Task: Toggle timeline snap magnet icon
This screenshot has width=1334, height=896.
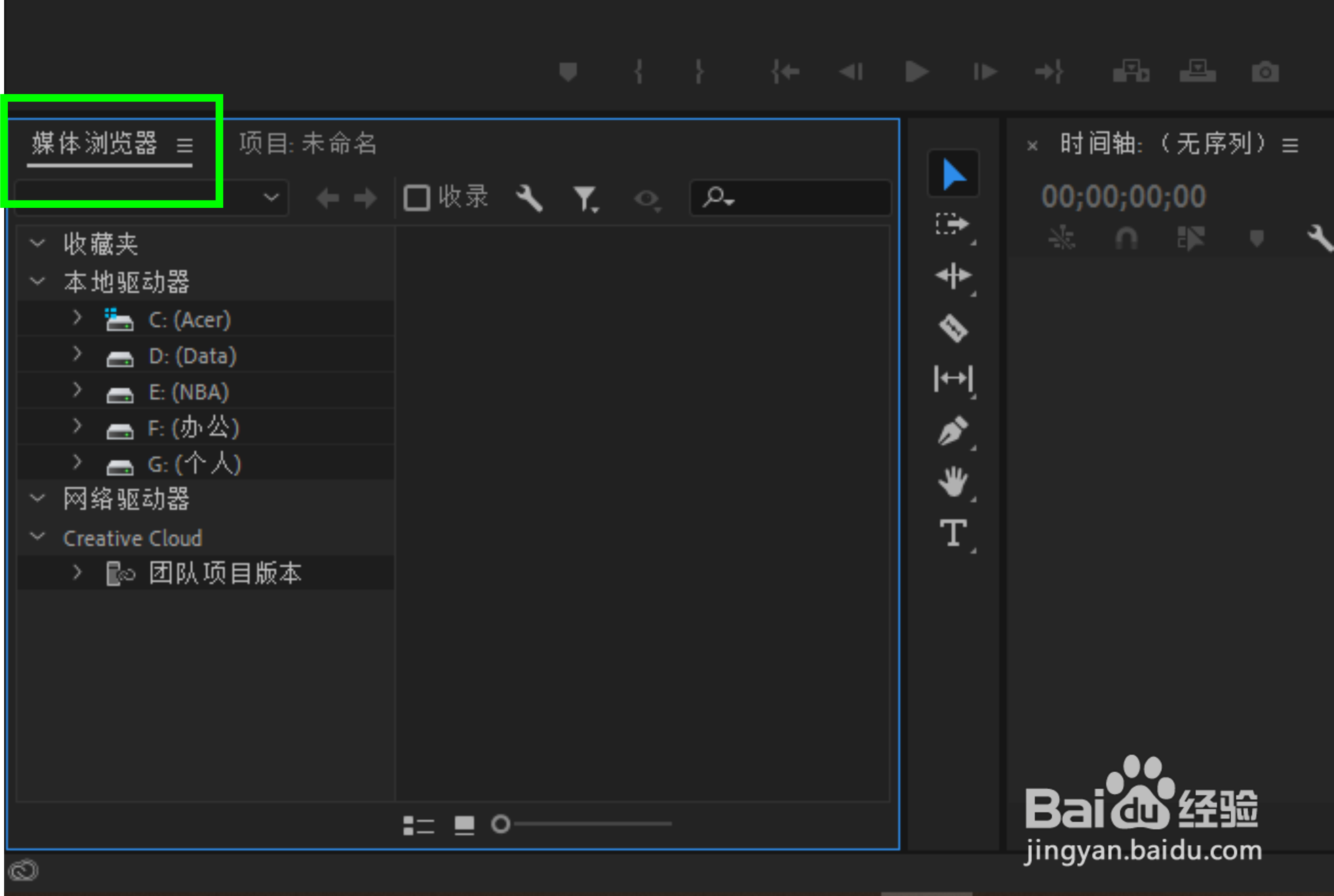Action: [x=1126, y=238]
